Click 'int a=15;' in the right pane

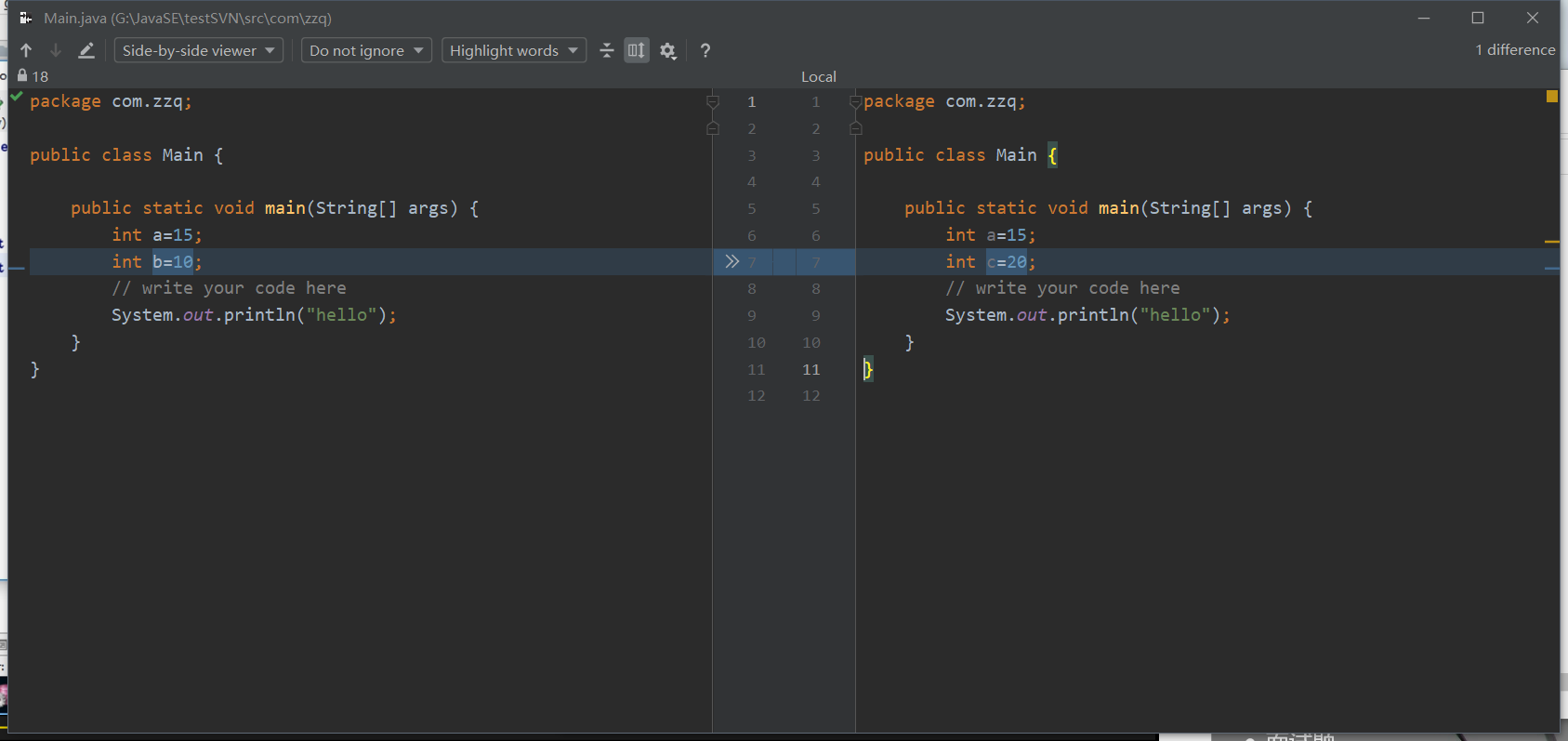point(991,234)
